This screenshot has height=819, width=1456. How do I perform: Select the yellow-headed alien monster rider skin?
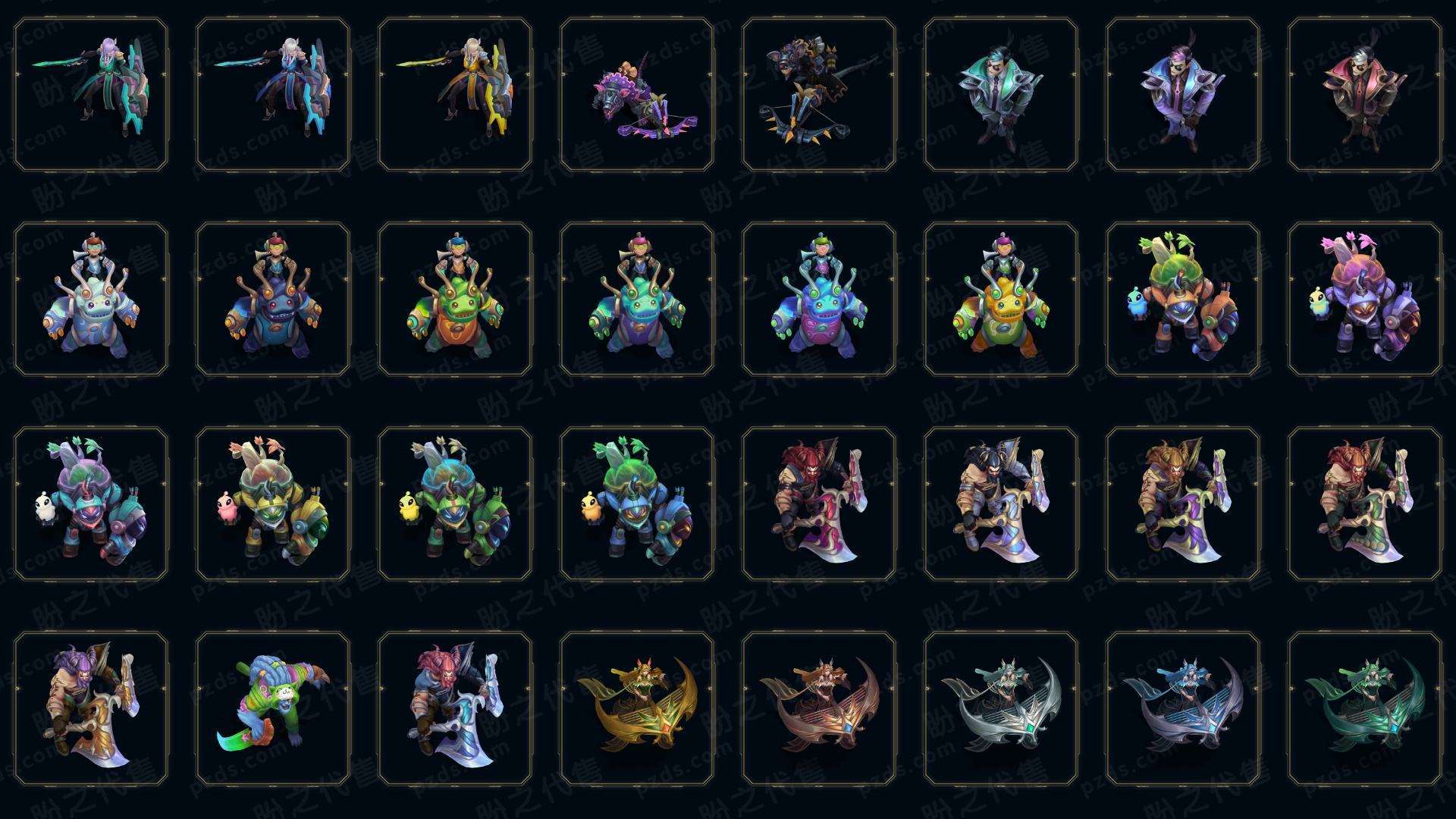click(1001, 300)
